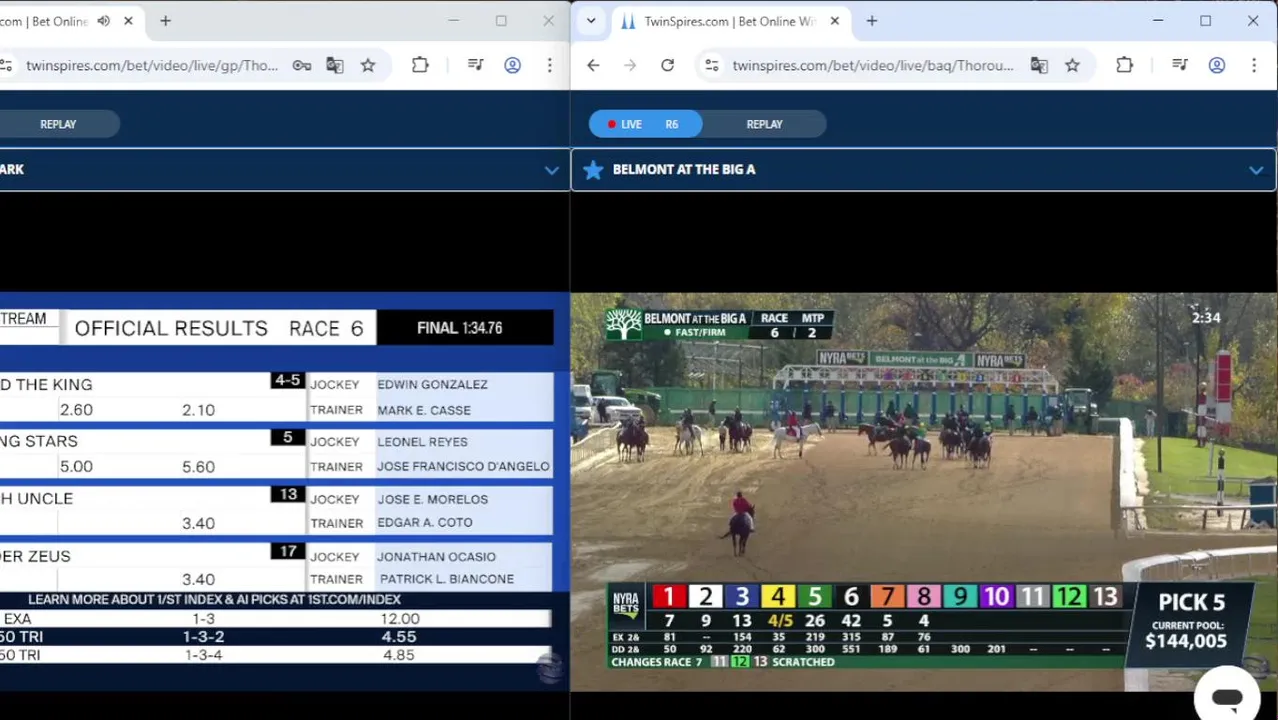The width and height of the screenshot is (1278, 720).
Task: Click the official results video in left window
Action: [285, 491]
